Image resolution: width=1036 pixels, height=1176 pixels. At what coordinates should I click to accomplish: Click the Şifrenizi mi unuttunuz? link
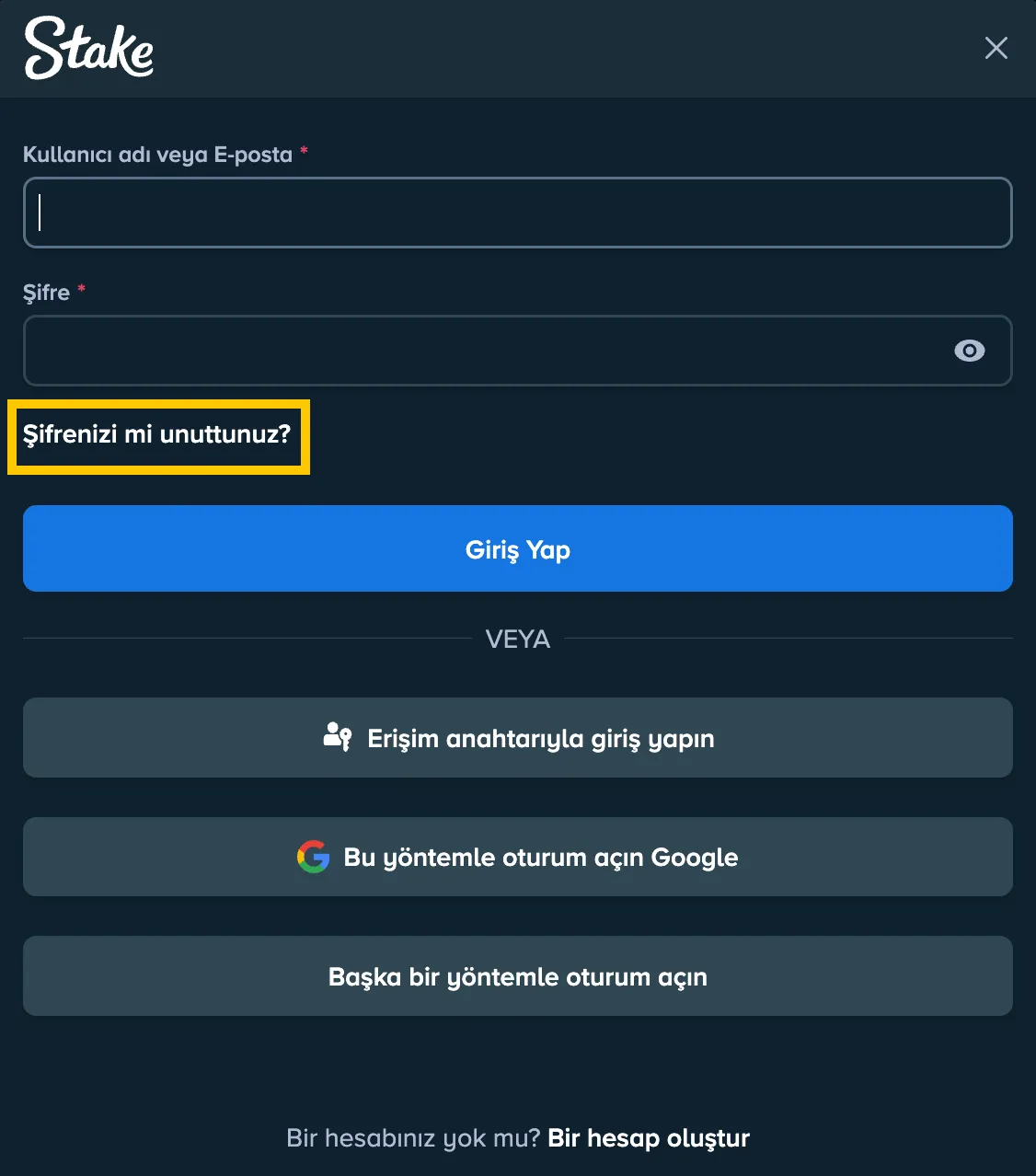157,433
